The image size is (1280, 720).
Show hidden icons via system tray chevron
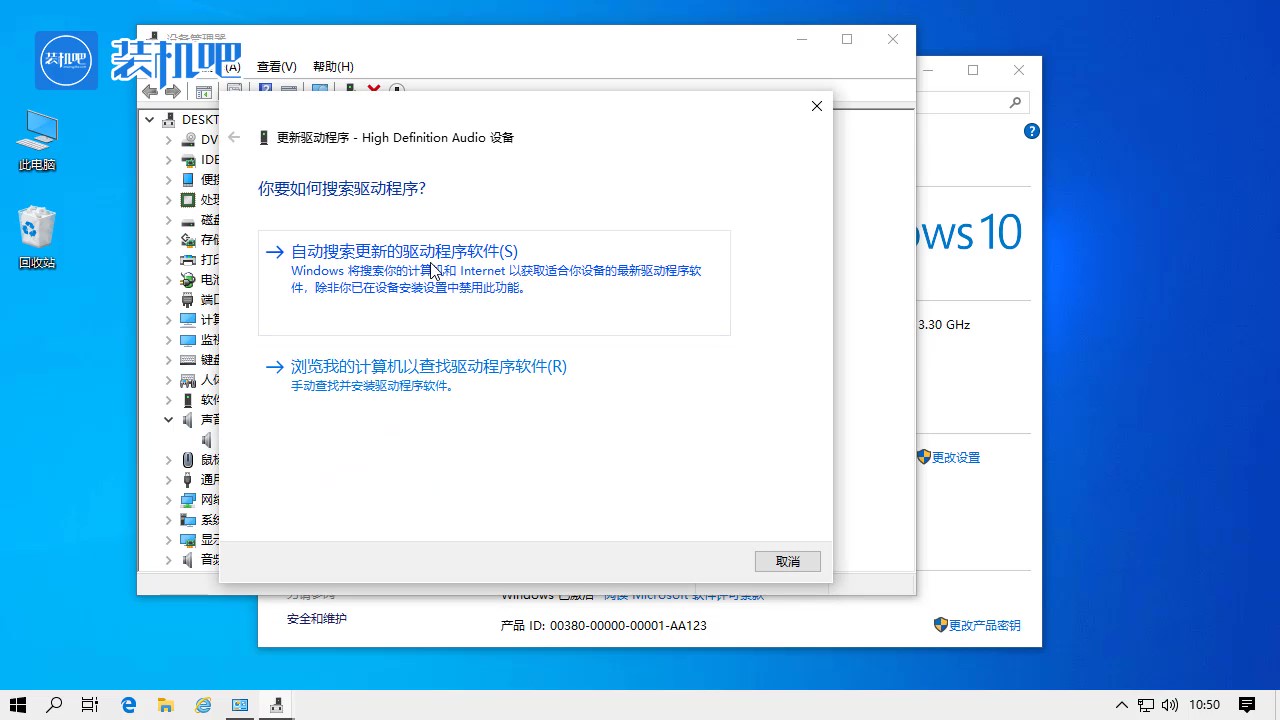(x=1122, y=705)
